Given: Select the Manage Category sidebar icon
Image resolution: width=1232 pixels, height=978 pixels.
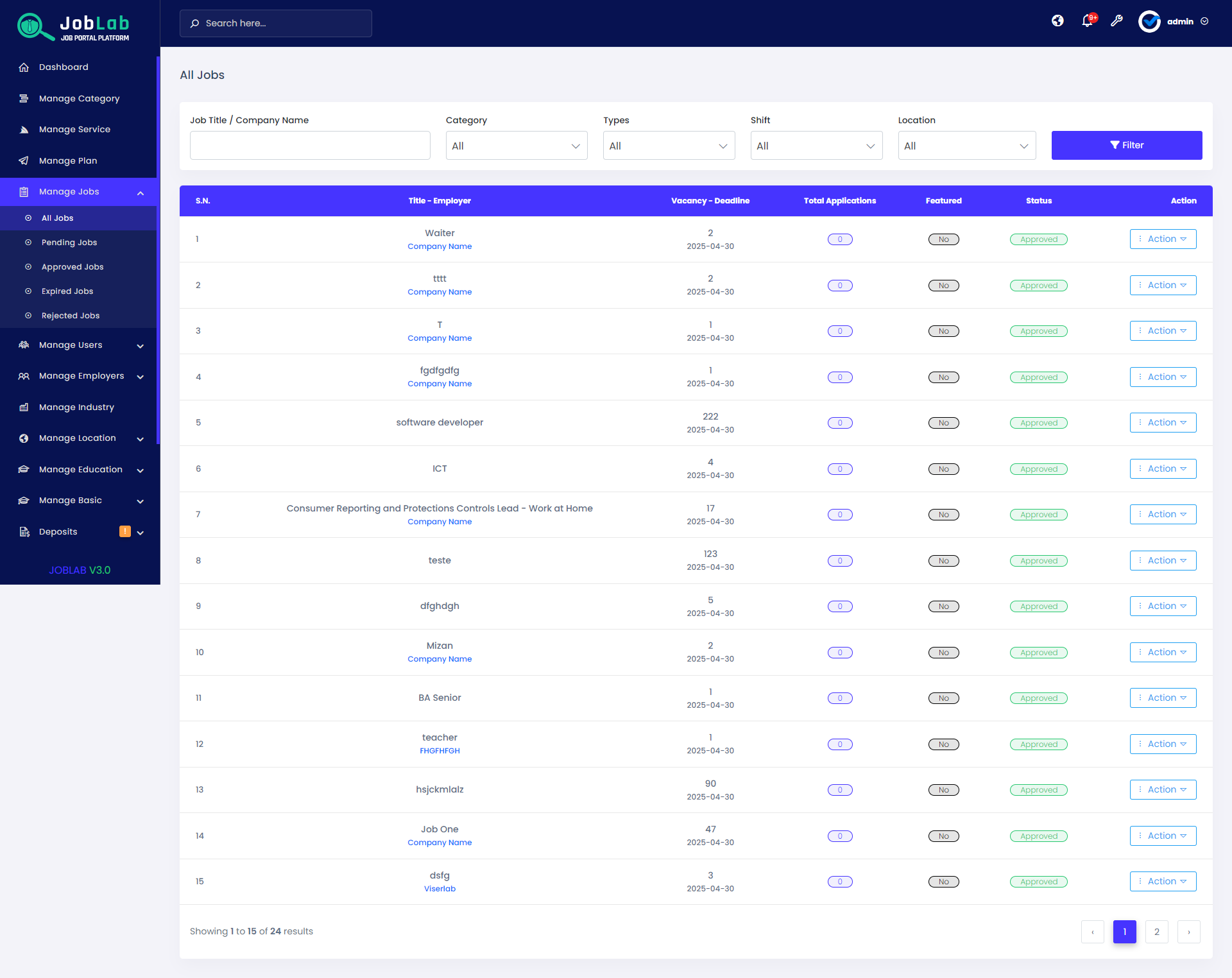Looking at the screenshot, I should click(24, 98).
